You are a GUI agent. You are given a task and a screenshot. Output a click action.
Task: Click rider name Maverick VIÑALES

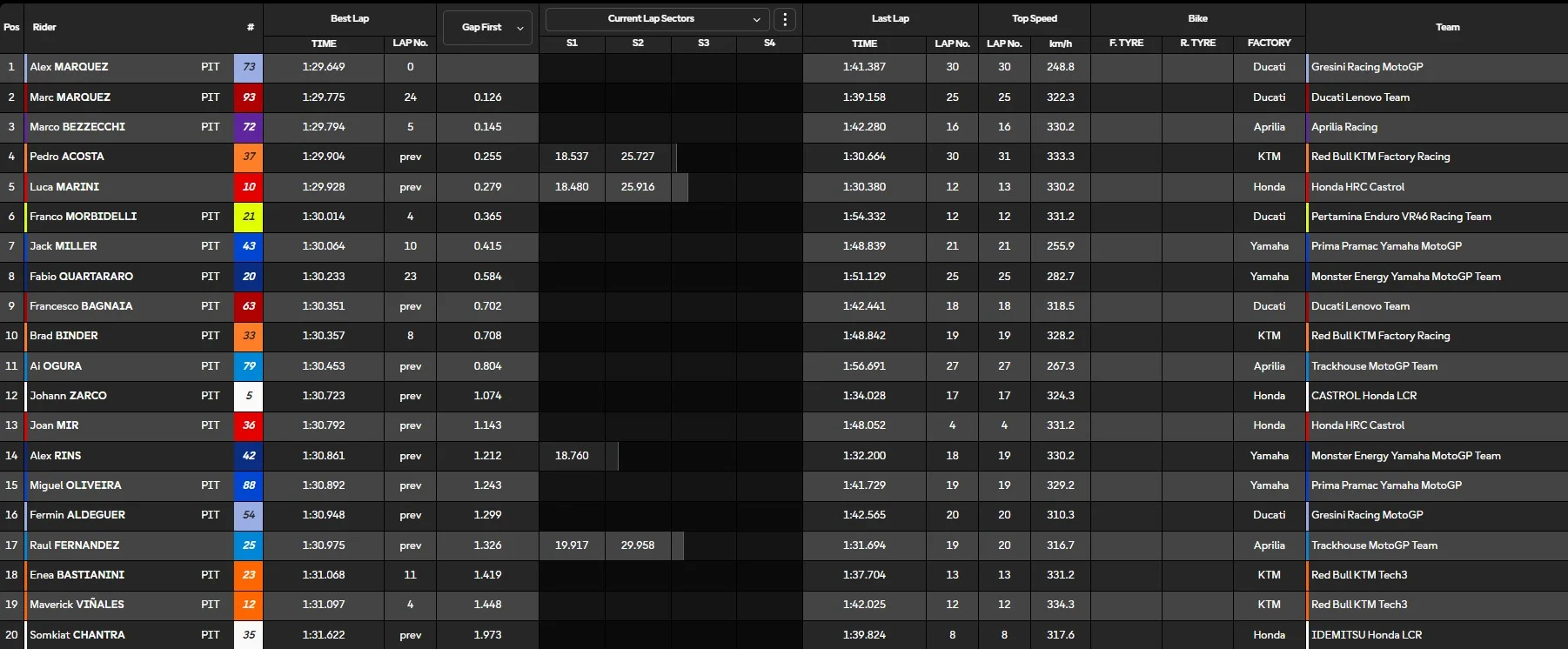coord(77,605)
